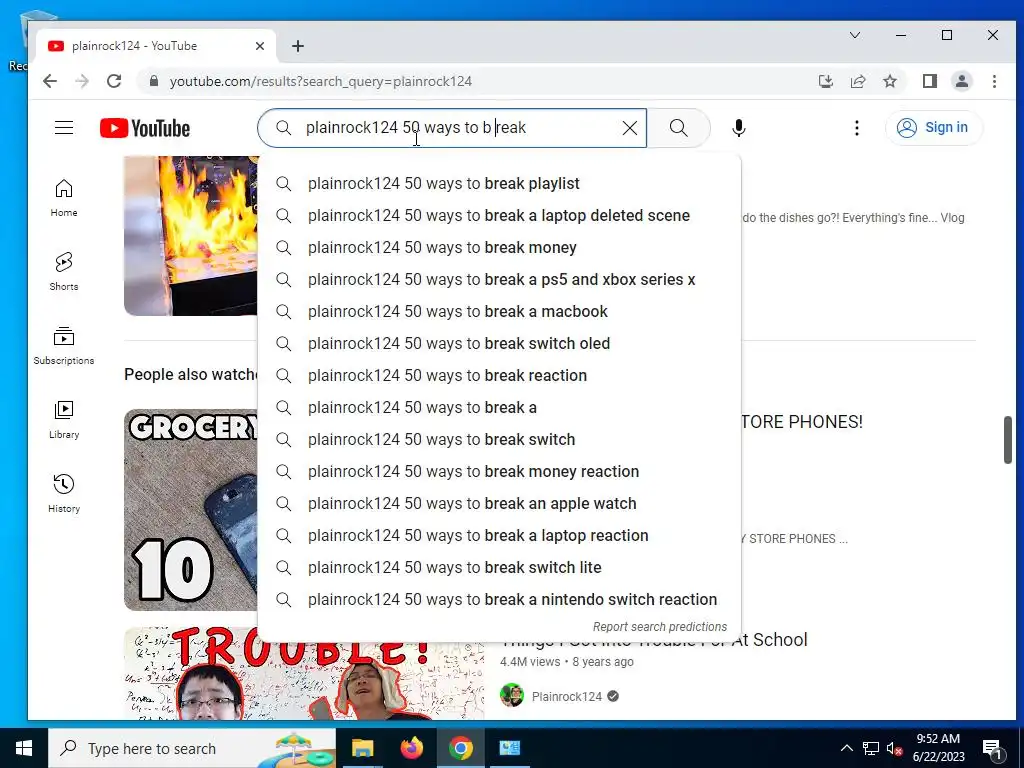The width and height of the screenshot is (1024, 768).
Task: Open the fire video thumbnail
Action: (191, 235)
